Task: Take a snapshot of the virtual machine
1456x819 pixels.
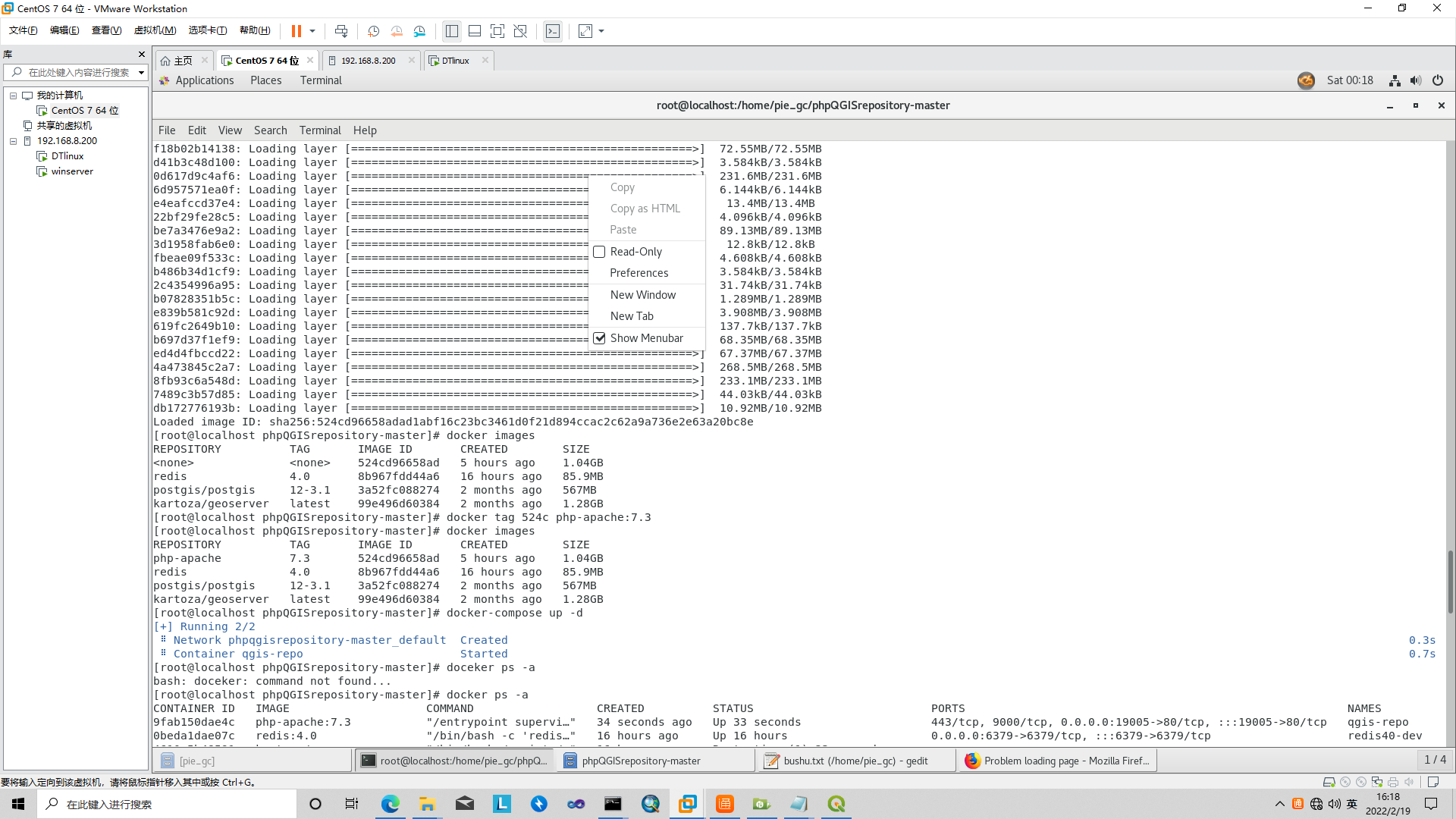Action: click(x=373, y=31)
